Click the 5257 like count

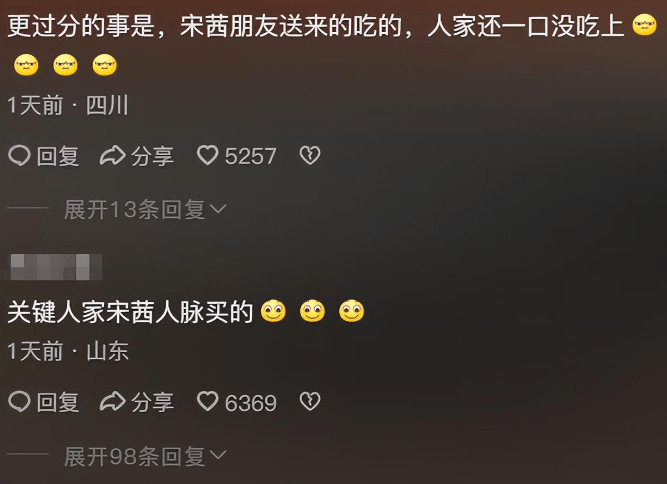click(x=251, y=156)
